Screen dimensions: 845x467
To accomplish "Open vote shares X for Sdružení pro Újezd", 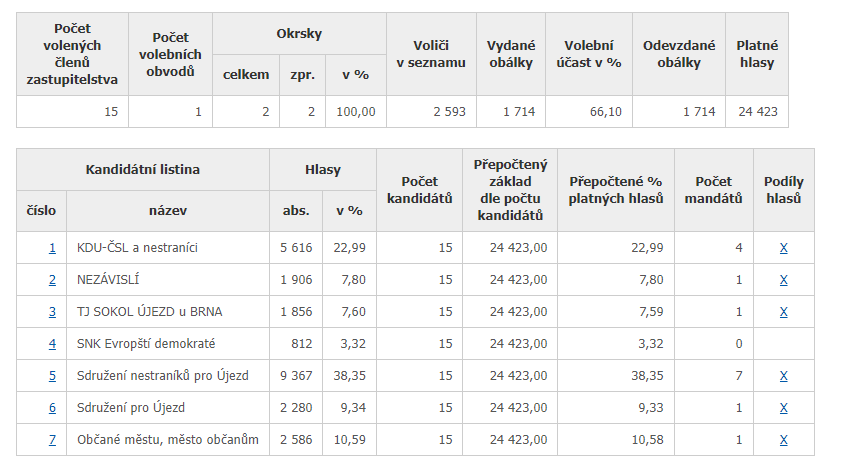I will point(784,408).
